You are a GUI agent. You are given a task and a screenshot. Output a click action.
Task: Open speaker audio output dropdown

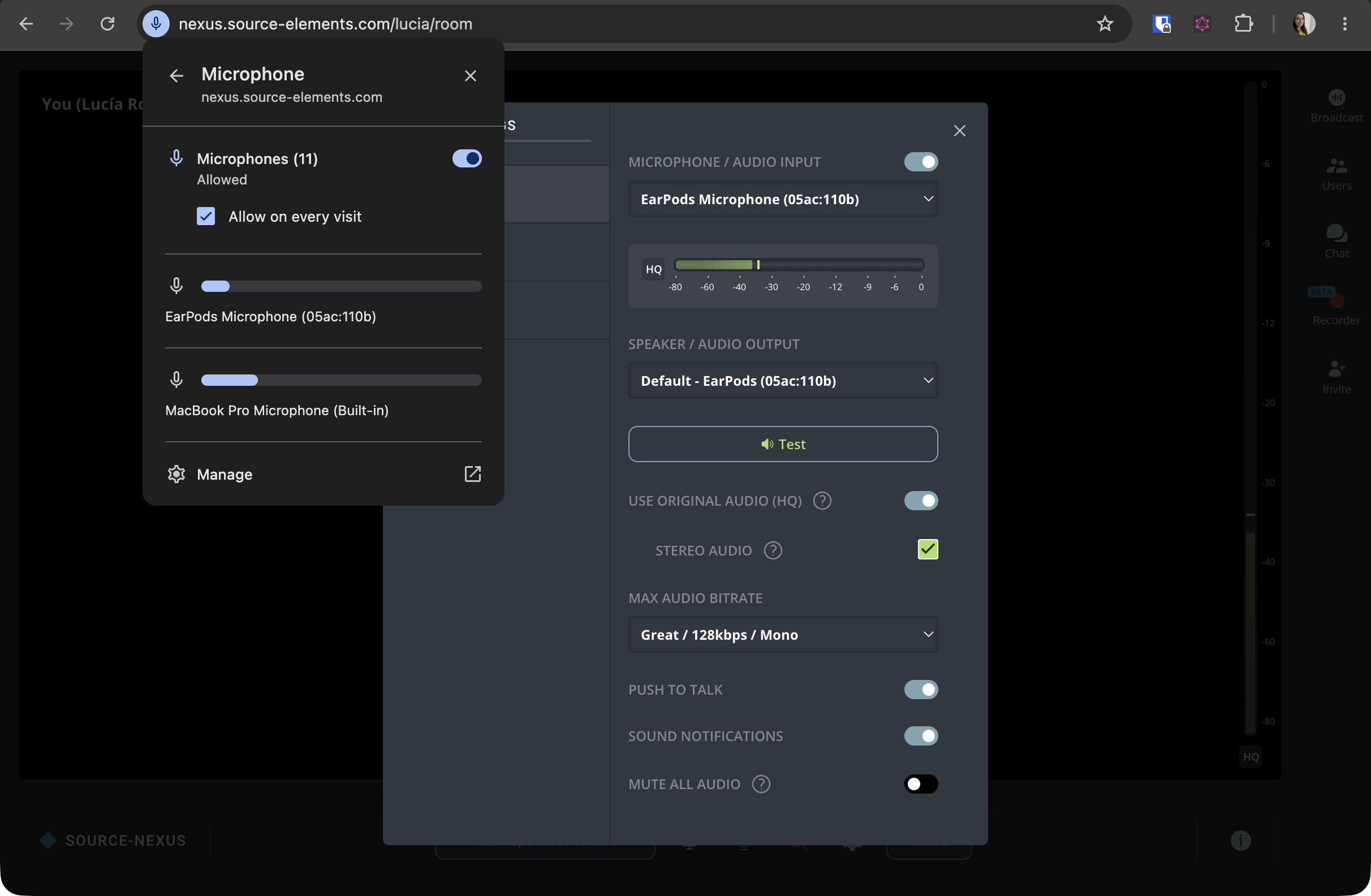point(783,381)
